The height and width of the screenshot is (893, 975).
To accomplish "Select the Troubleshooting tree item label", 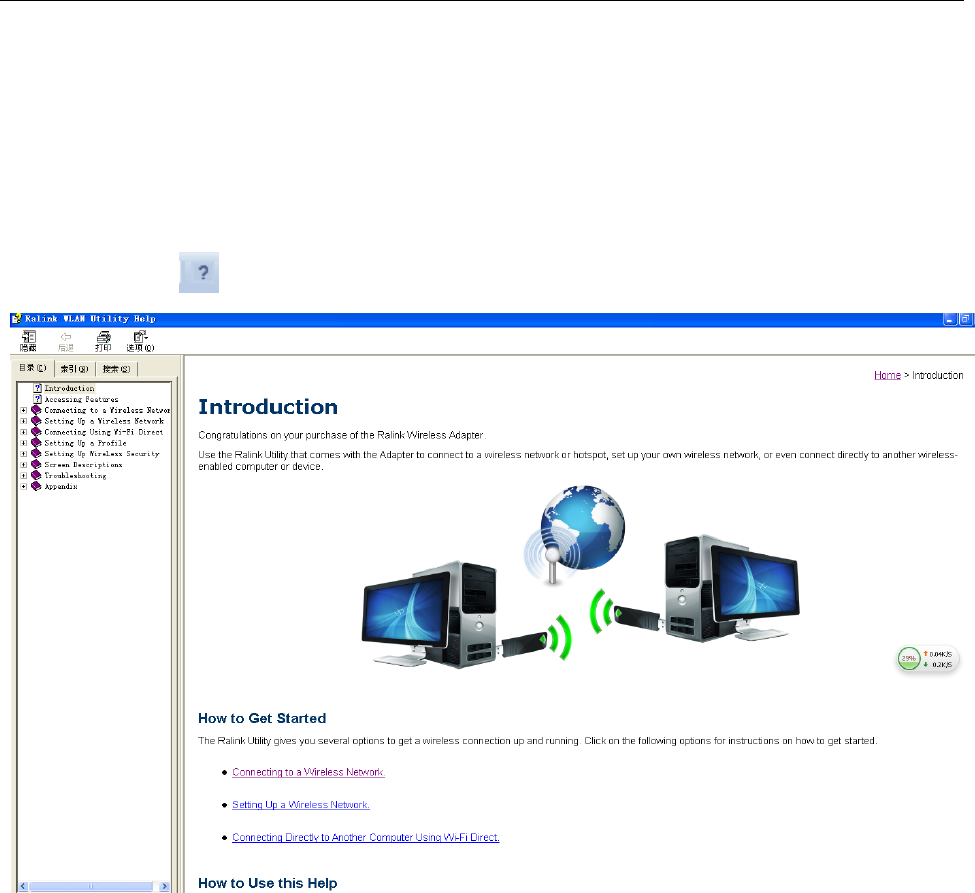I will pos(75,476).
